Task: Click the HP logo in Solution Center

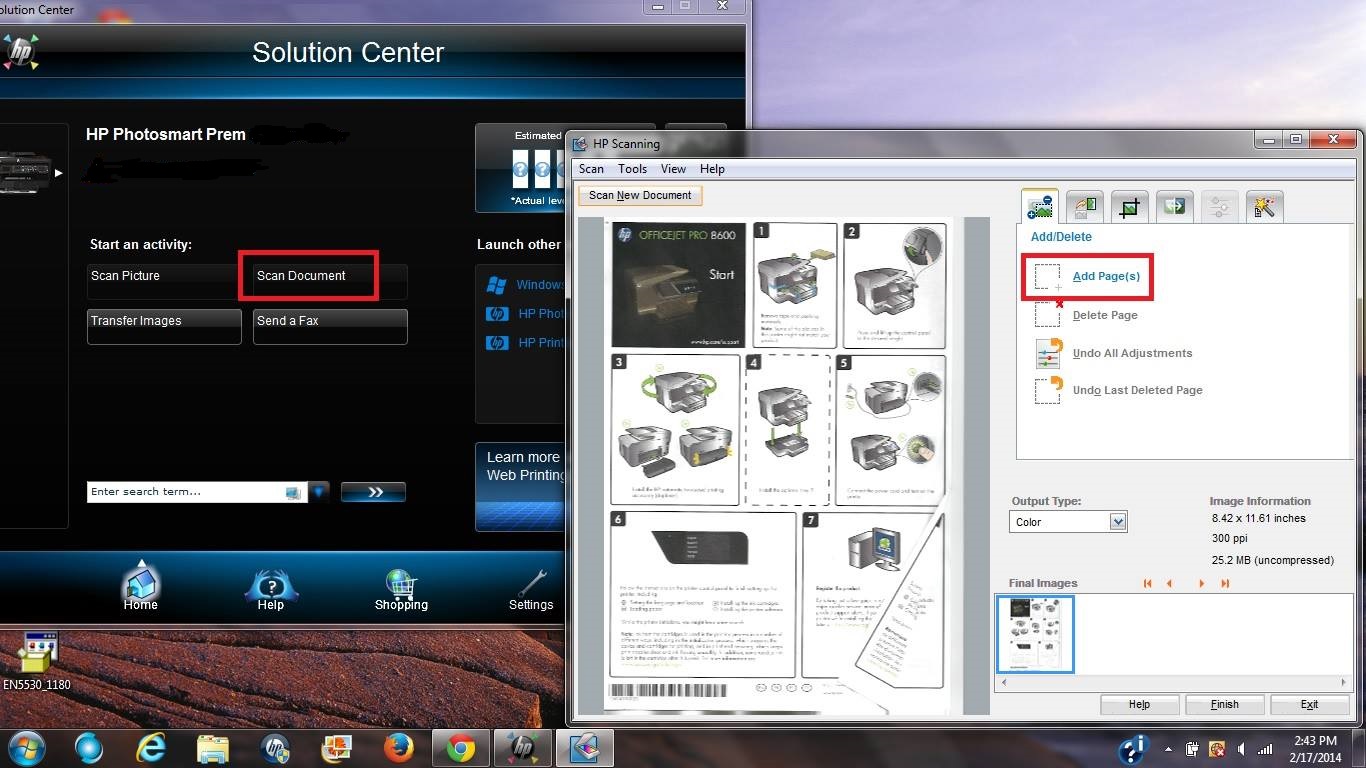Action: (x=20, y=51)
